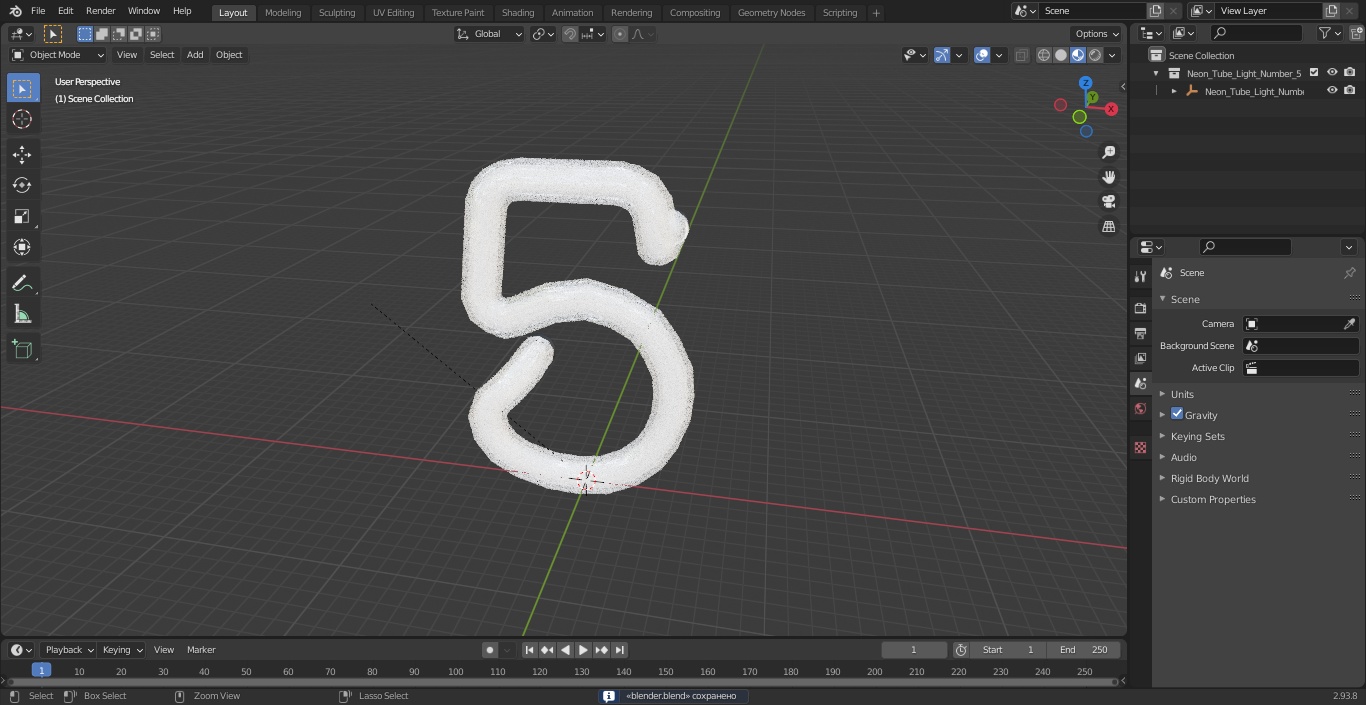Open the View Layer properties tab
This screenshot has height=705, width=1366.
coord(1140,358)
